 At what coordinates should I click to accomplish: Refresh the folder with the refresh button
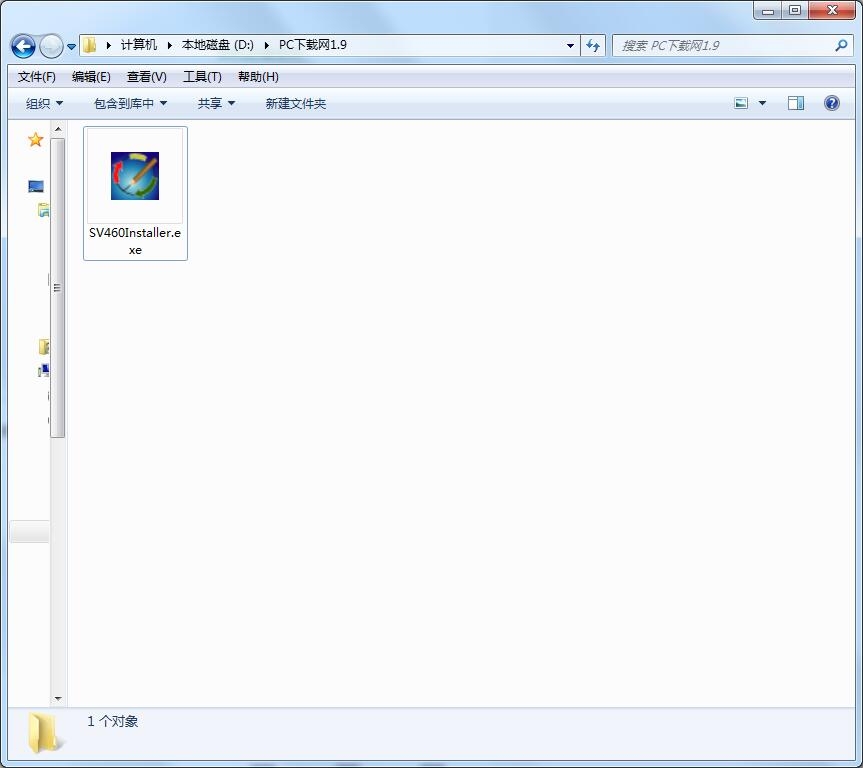pyautogui.click(x=593, y=45)
